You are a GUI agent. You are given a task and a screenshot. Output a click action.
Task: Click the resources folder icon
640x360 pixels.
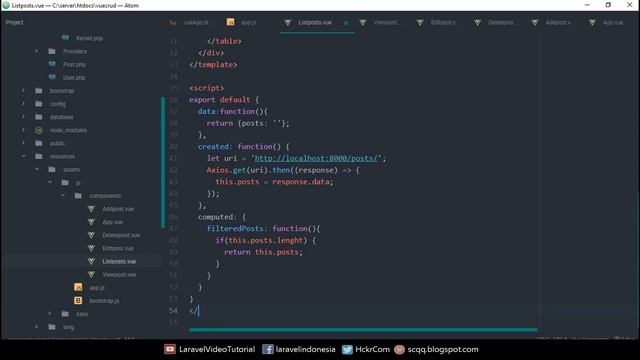point(39,156)
